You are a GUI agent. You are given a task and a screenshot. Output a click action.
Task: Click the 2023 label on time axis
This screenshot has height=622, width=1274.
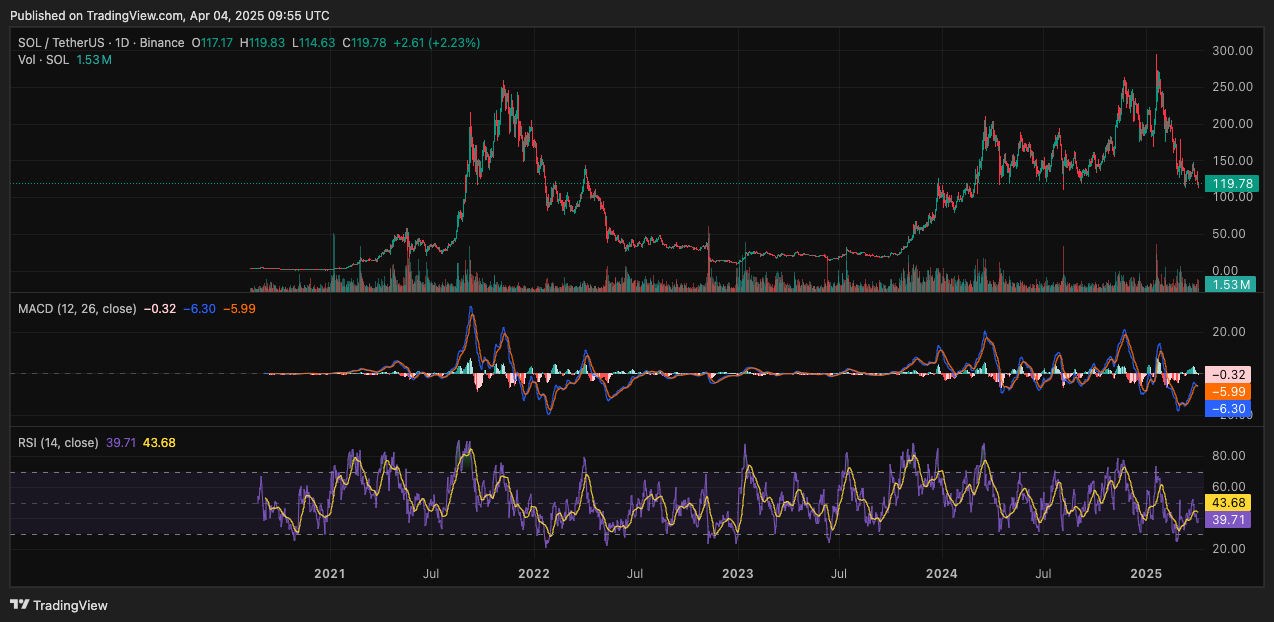point(737,574)
